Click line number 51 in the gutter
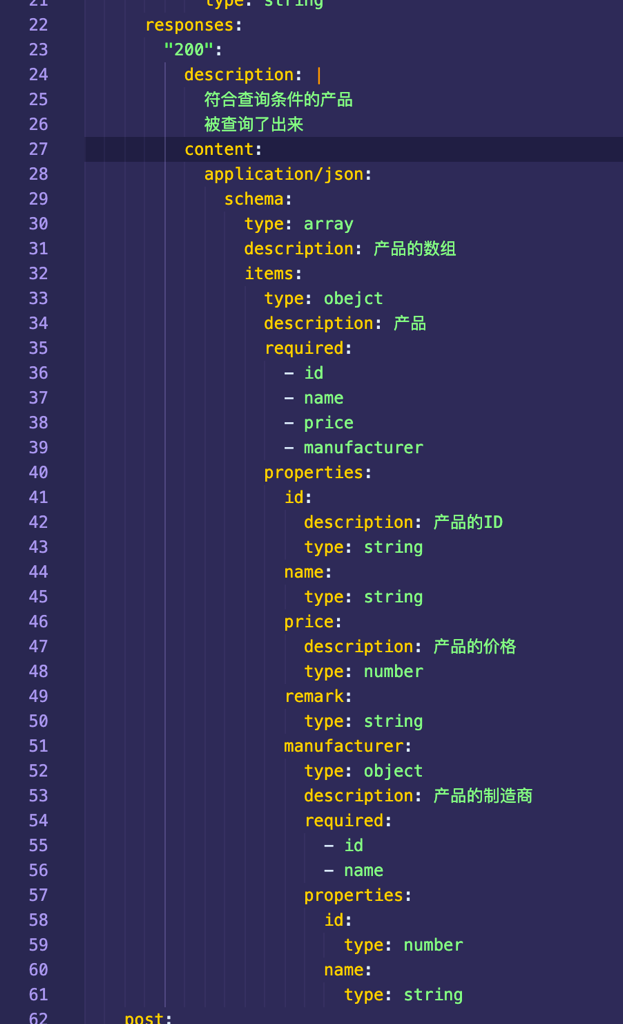Screen dimensions: 623x1024 [38, 746]
